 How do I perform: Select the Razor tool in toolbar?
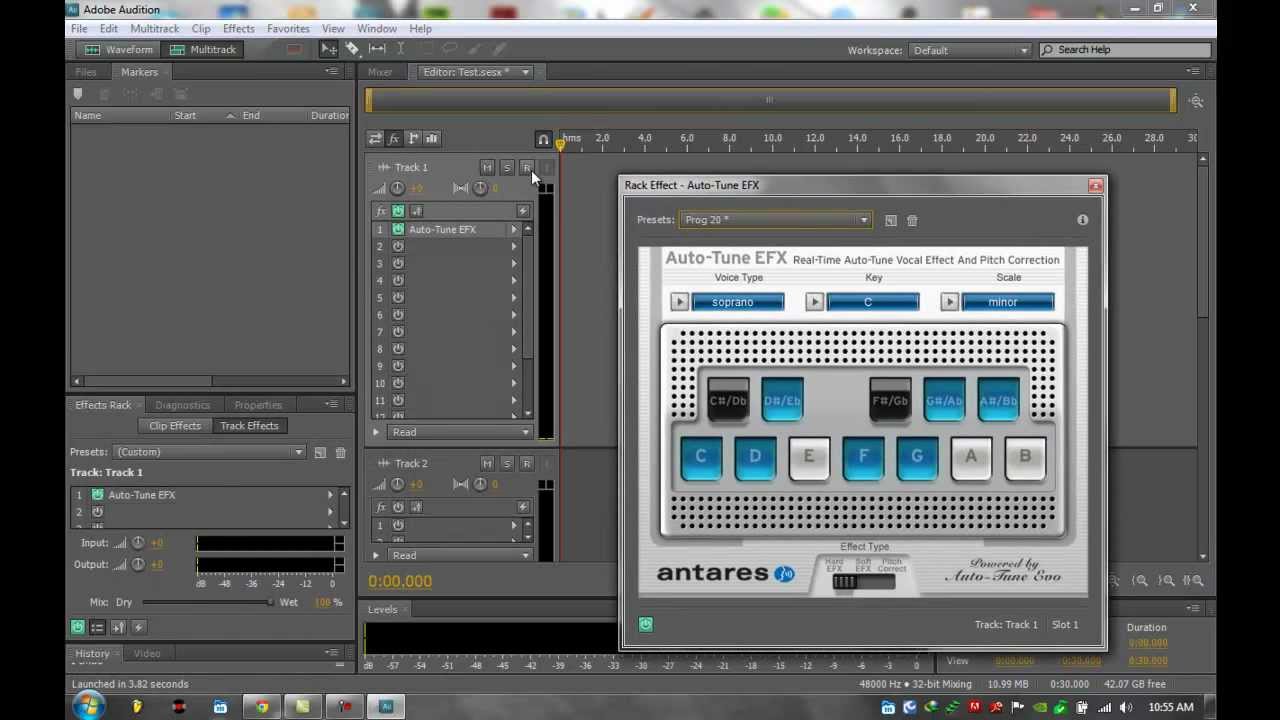pyautogui.click(x=353, y=49)
